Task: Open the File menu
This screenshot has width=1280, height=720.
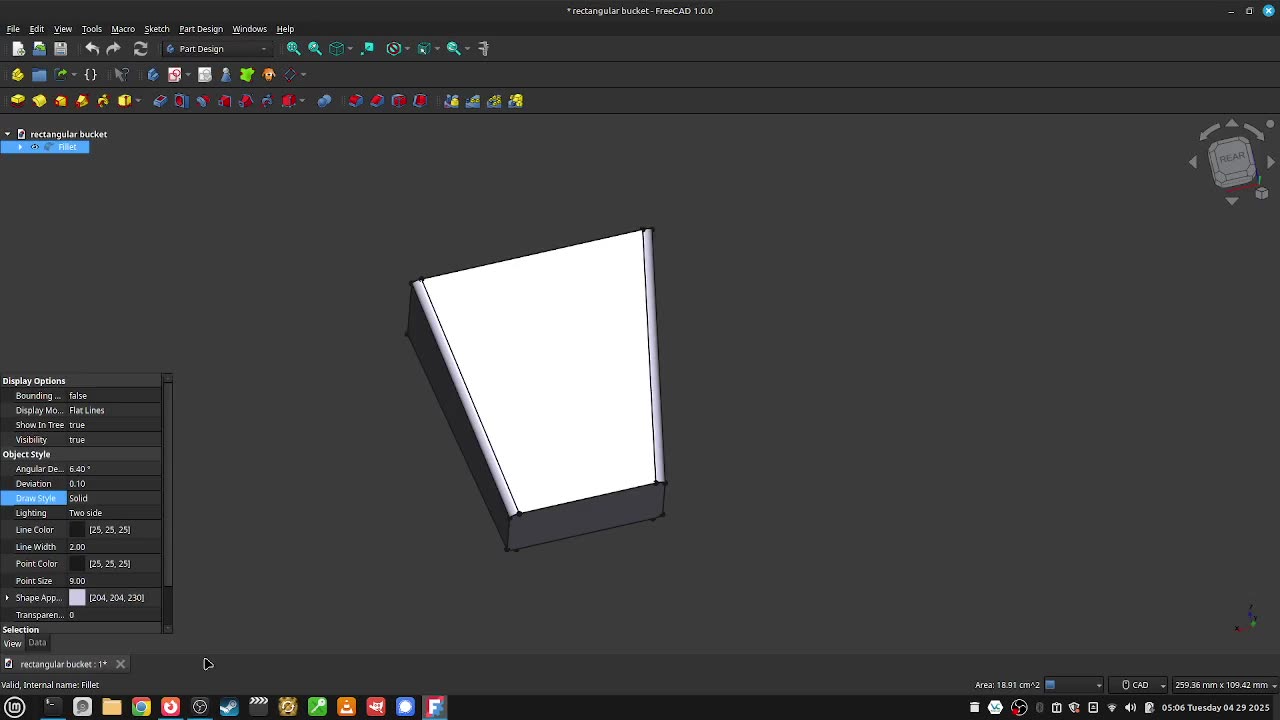Action: (13, 29)
